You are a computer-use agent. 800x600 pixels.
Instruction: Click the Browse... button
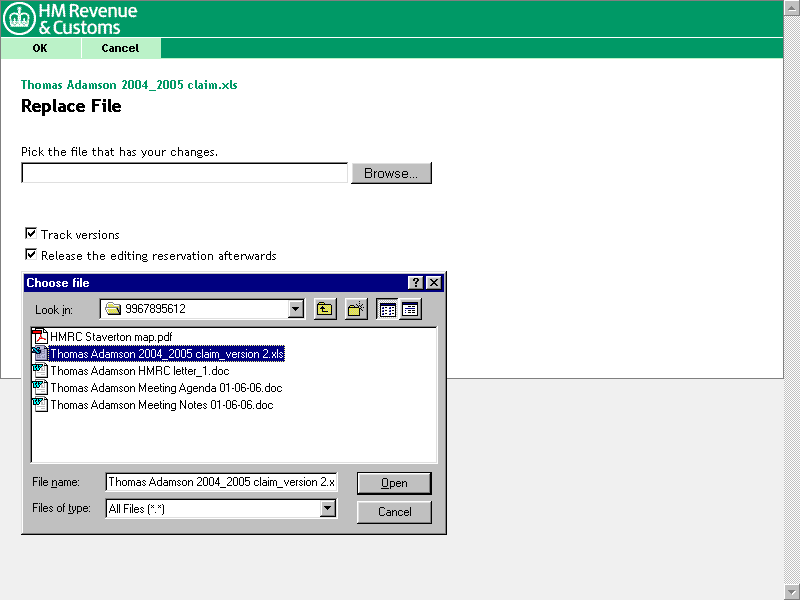point(390,173)
